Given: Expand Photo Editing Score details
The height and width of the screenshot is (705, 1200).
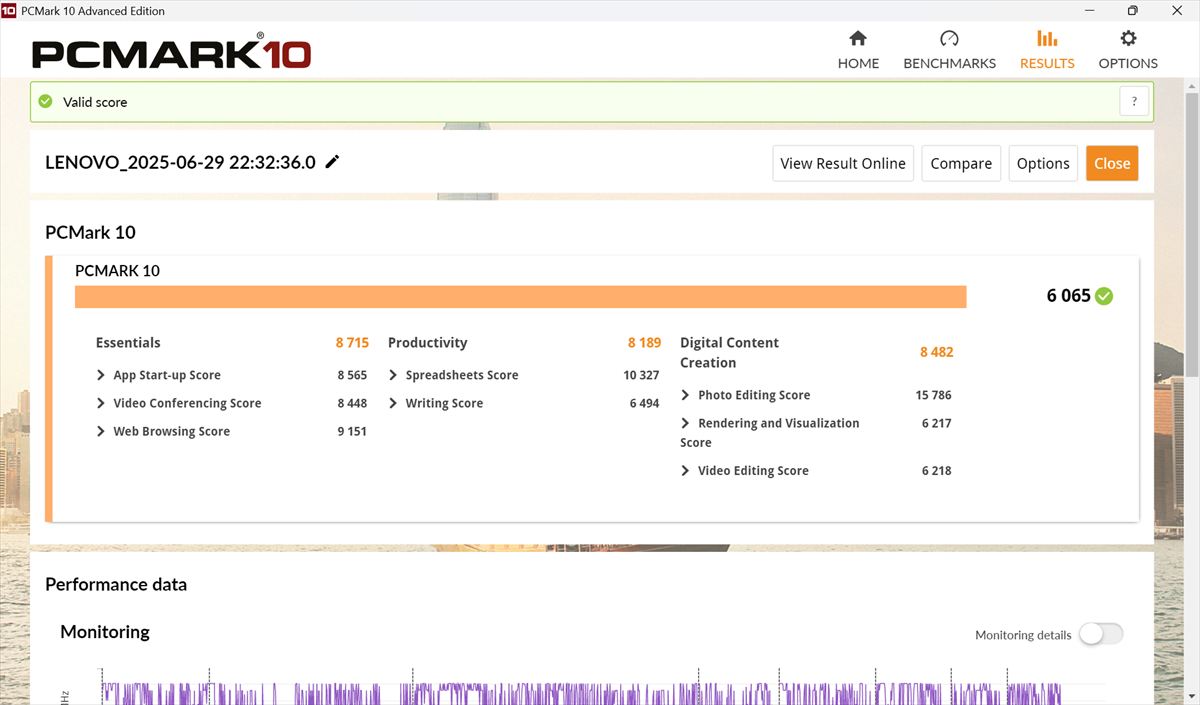Looking at the screenshot, I should [x=685, y=395].
